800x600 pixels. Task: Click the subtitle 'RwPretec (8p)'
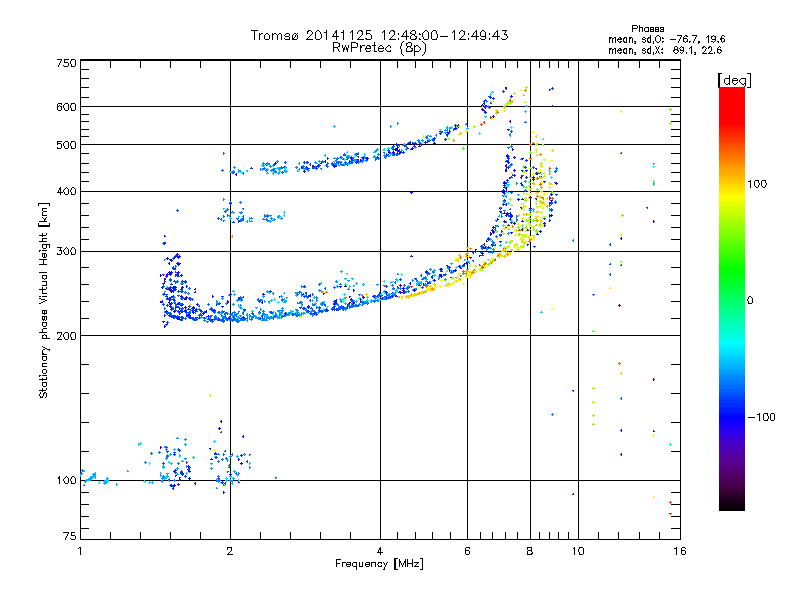[x=379, y=48]
